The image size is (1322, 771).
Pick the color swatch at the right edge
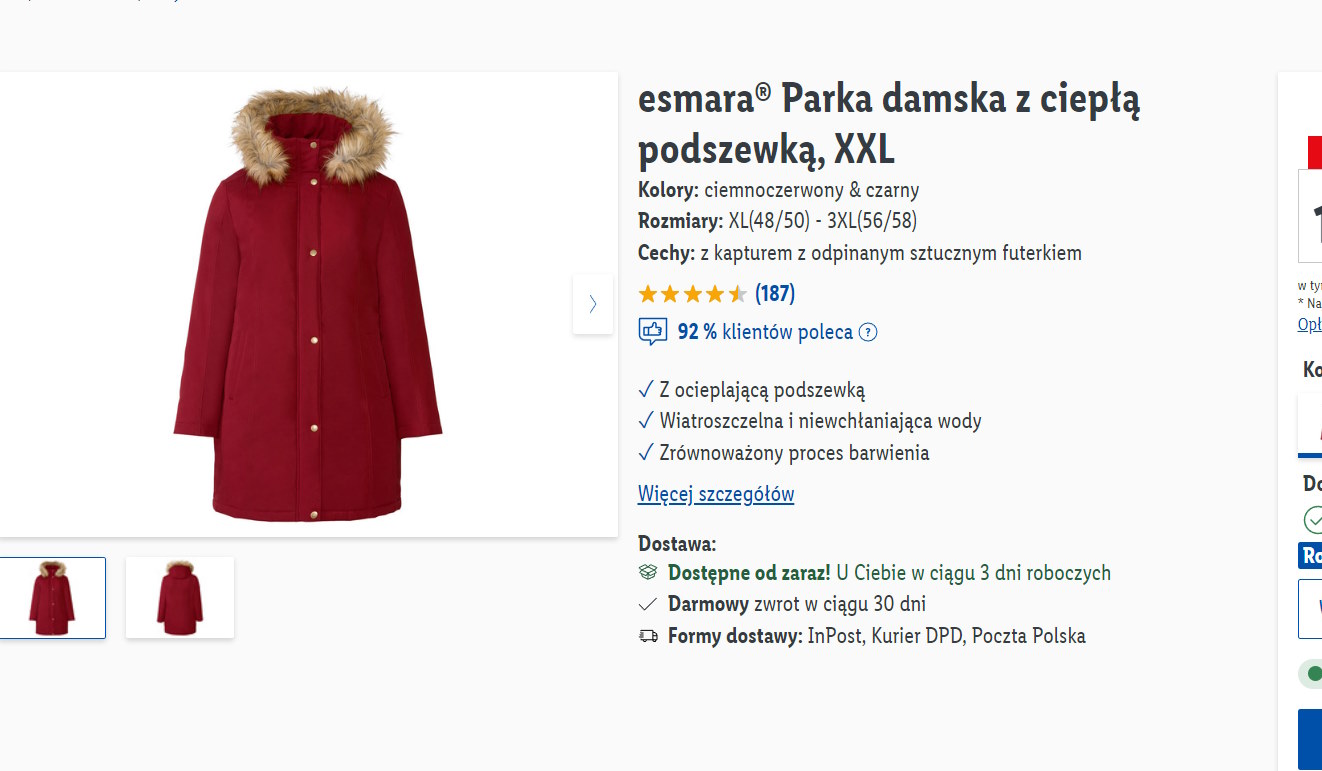pos(1311,423)
